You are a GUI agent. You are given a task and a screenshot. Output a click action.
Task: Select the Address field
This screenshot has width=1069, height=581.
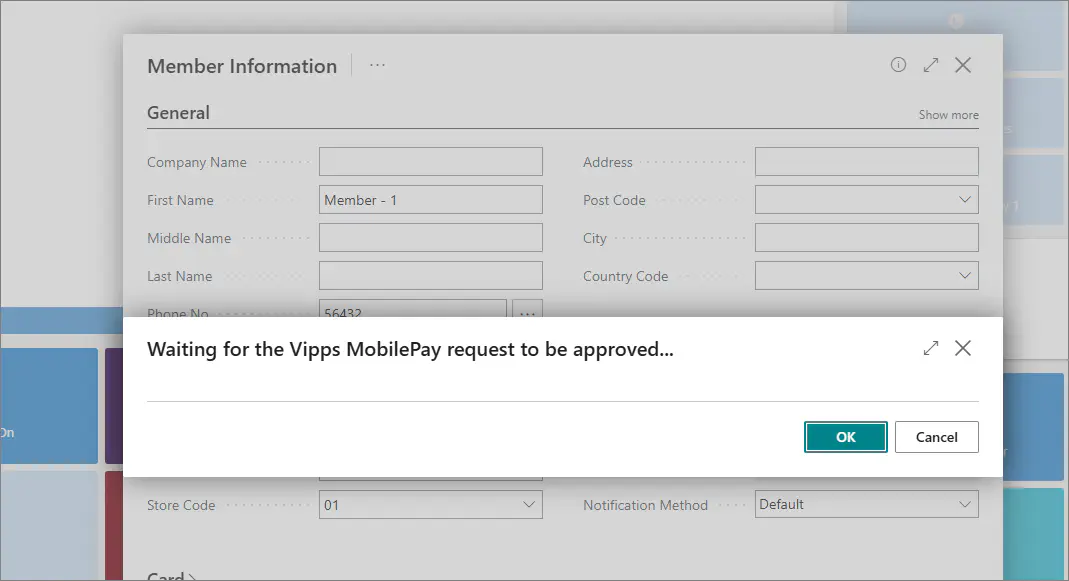click(867, 162)
